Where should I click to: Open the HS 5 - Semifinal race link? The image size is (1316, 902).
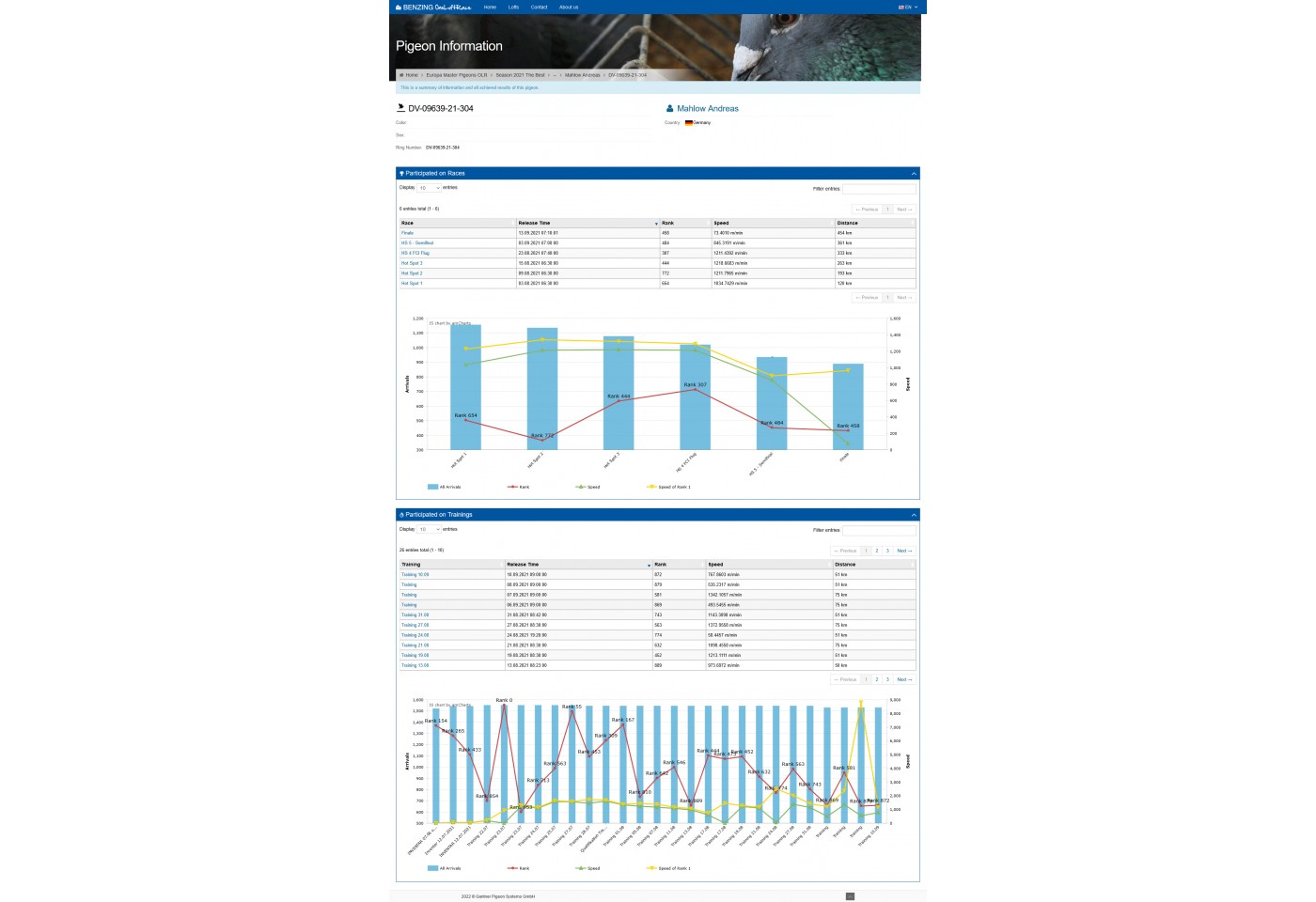(417, 243)
